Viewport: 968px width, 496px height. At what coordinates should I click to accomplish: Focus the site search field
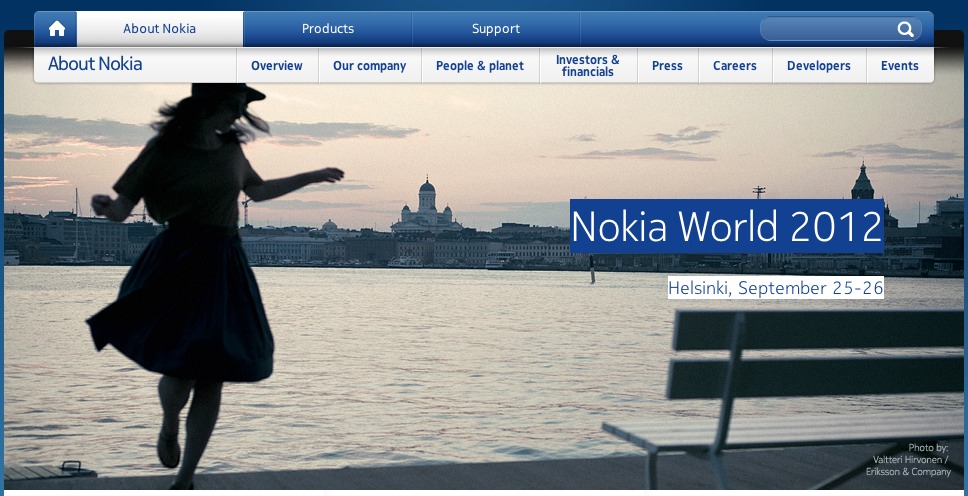840,29
